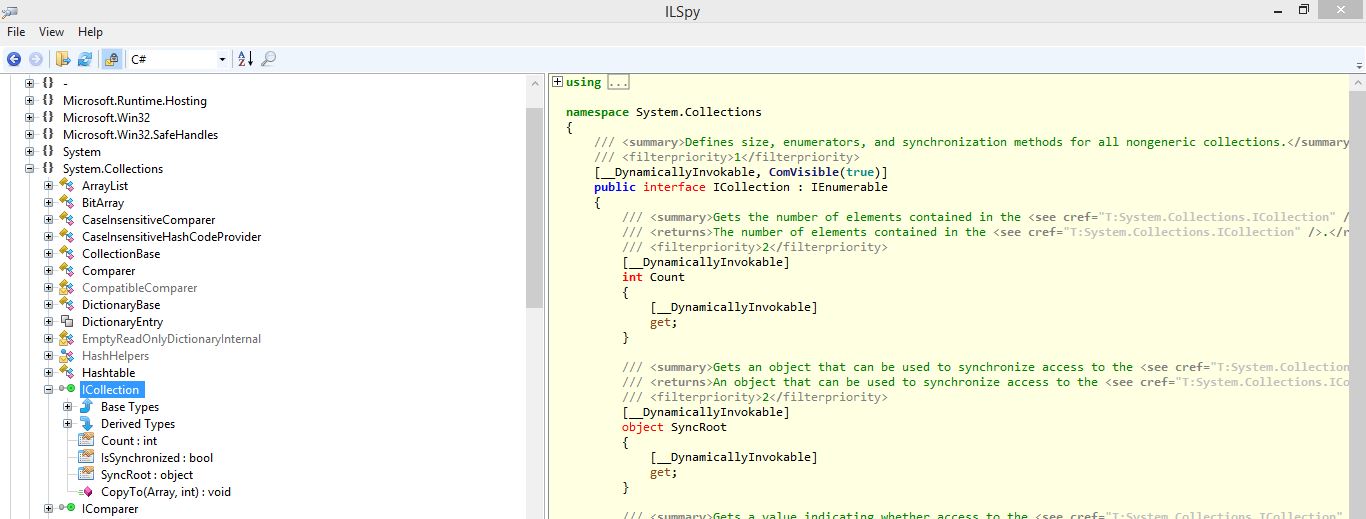The image size is (1366, 519).
Task: Click the Count property icon
Action: (x=86, y=440)
